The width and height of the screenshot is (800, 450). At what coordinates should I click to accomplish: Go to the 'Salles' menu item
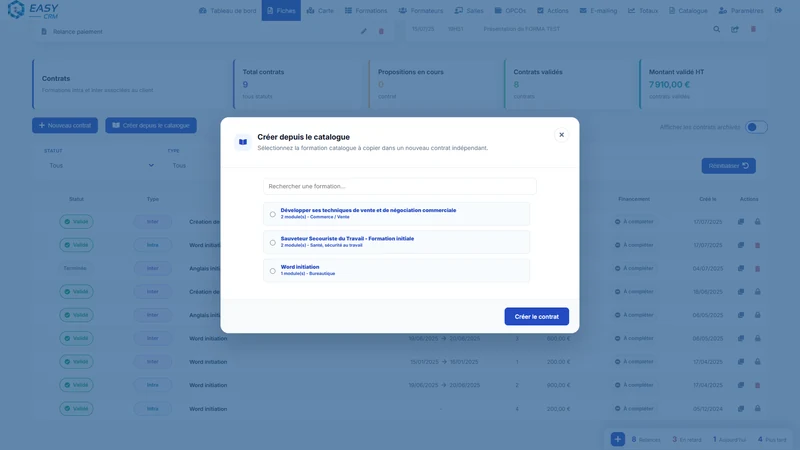(469, 10)
